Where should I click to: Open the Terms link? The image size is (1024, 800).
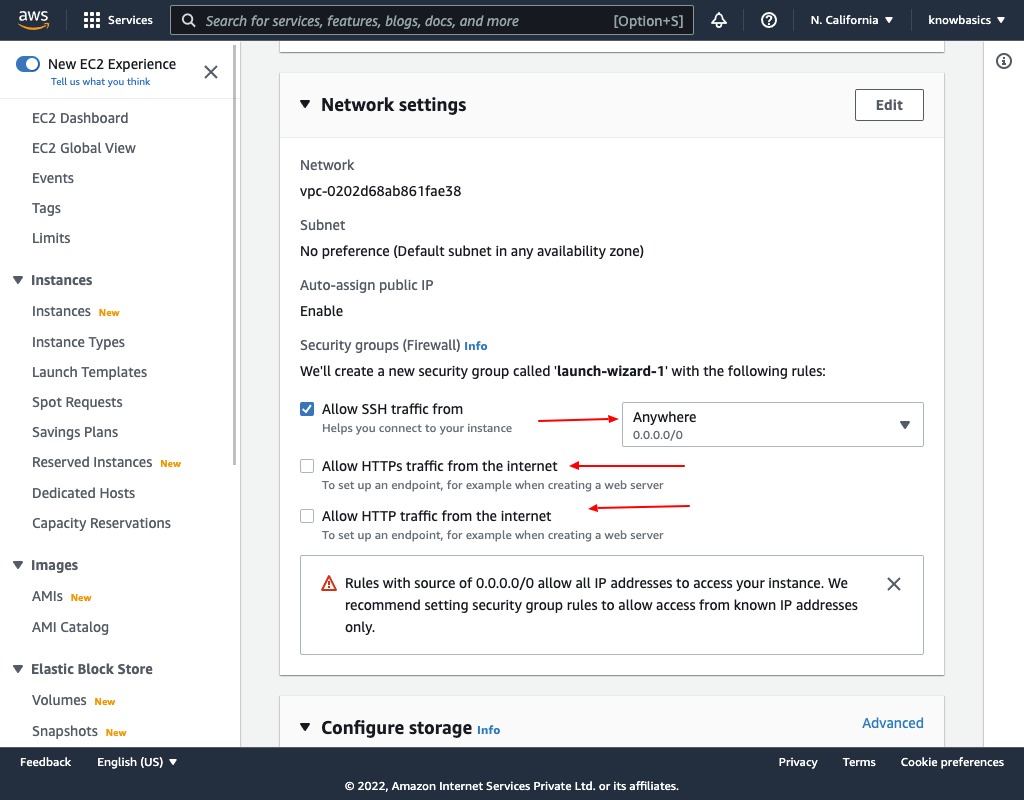pos(859,762)
